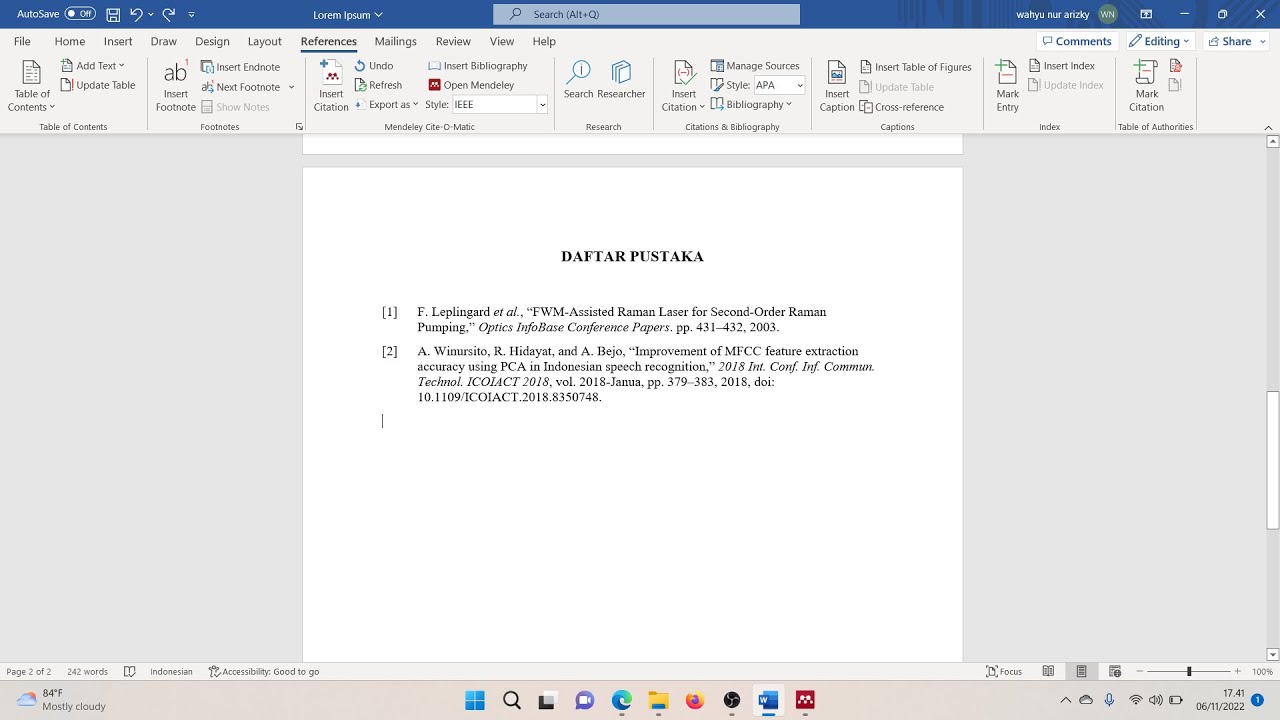1280x720 pixels.
Task: Switch to Read Mode view icon
Action: (x=1048, y=672)
